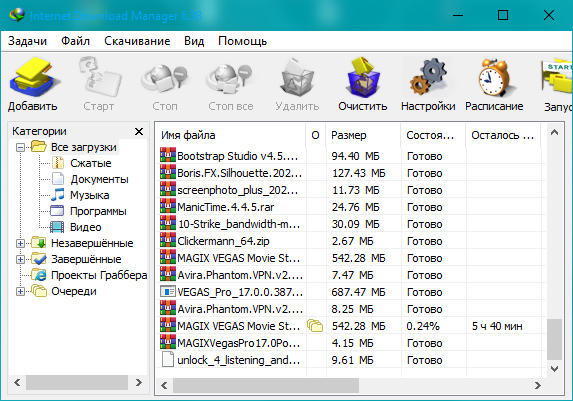The height and width of the screenshot is (401, 573).
Task: Click the 8.25 МБ size cell
Action: 352,309
